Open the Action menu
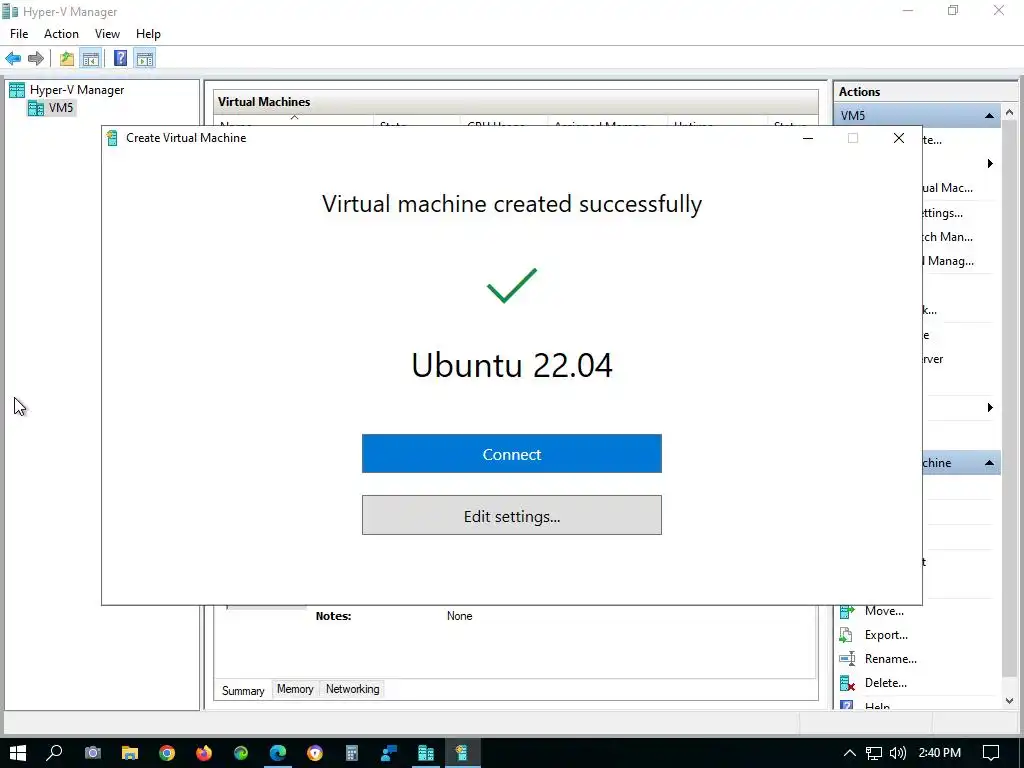The width and height of the screenshot is (1024, 768). tap(61, 34)
